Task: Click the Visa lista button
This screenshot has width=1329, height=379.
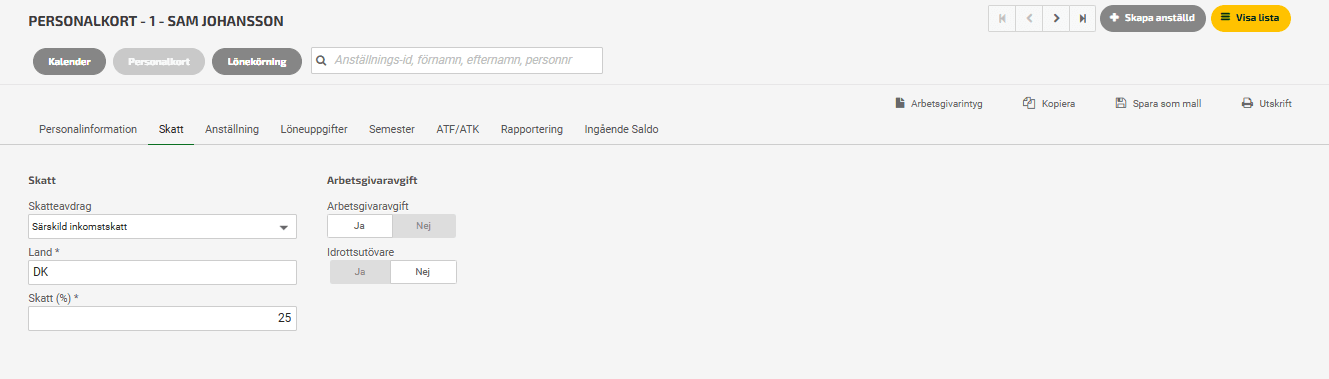Action: point(1251,19)
